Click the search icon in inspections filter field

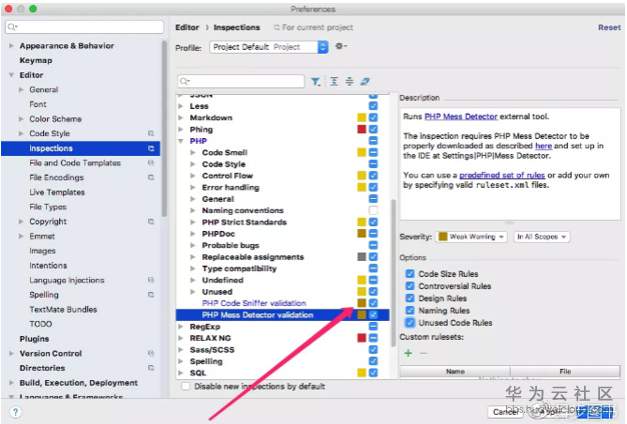(x=185, y=81)
